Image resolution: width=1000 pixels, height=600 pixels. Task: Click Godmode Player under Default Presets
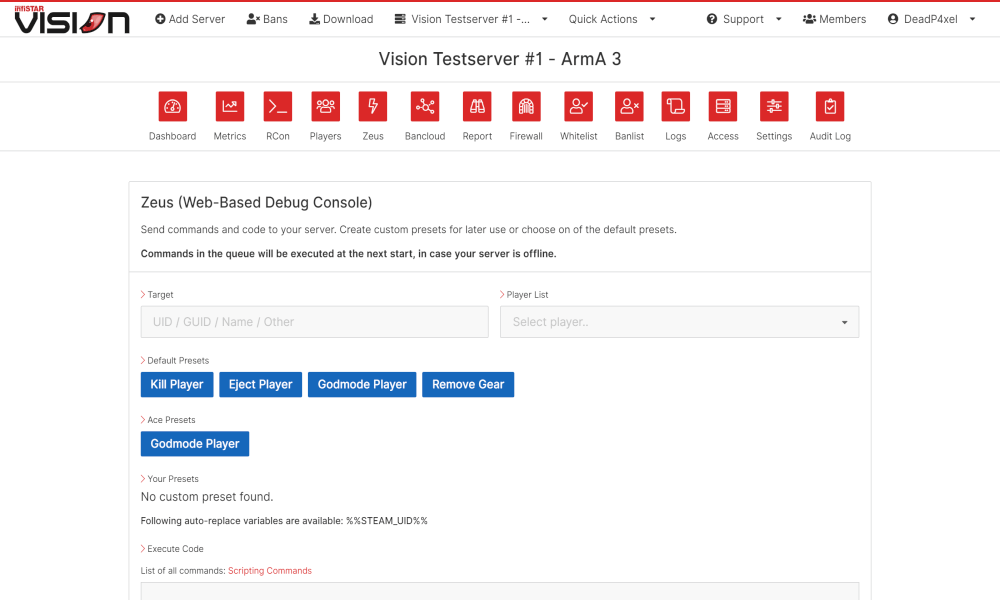click(x=362, y=384)
